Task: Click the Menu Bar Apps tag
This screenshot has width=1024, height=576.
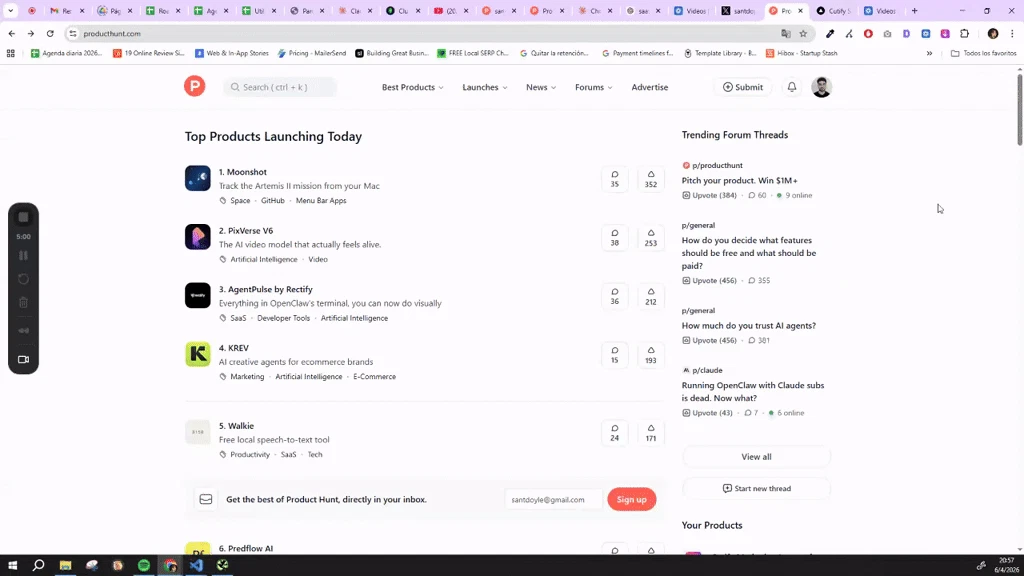Action: tap(321, 200)
